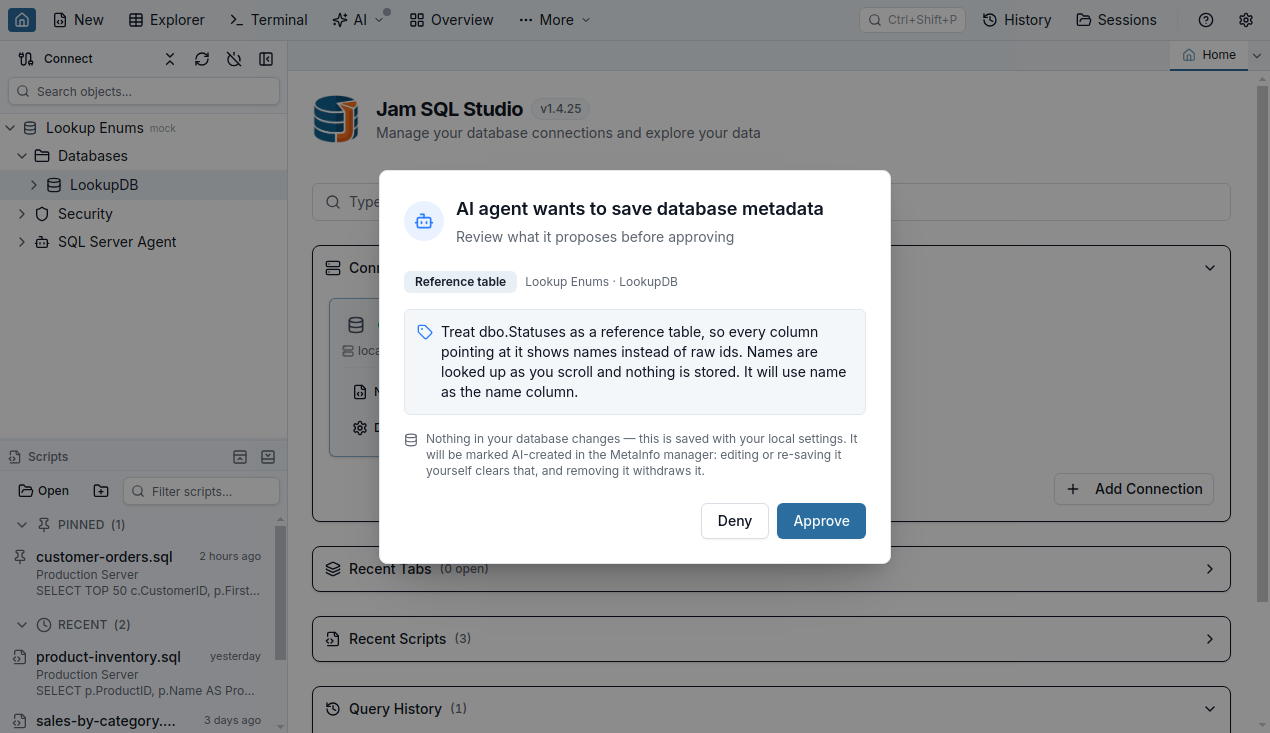Expand the Security node
1270x733 pixels.
tap(22, 214)
